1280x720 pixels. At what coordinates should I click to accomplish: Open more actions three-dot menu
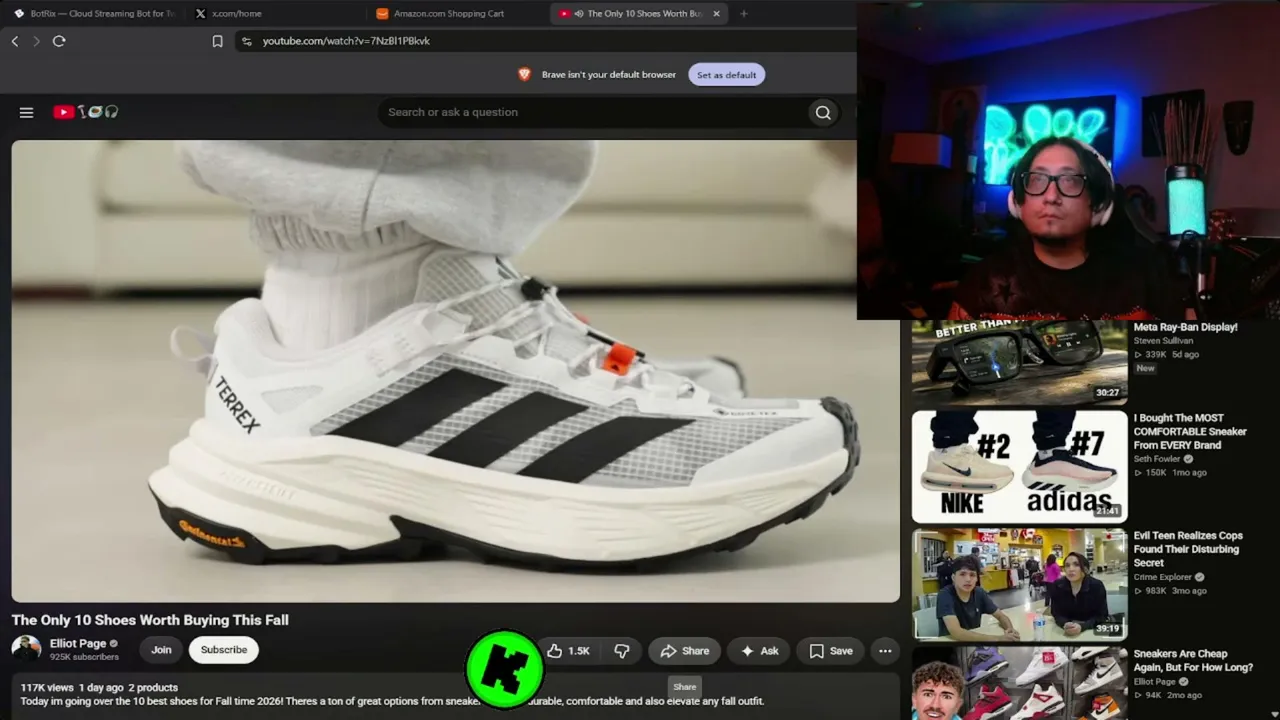(x=885, y=651)
